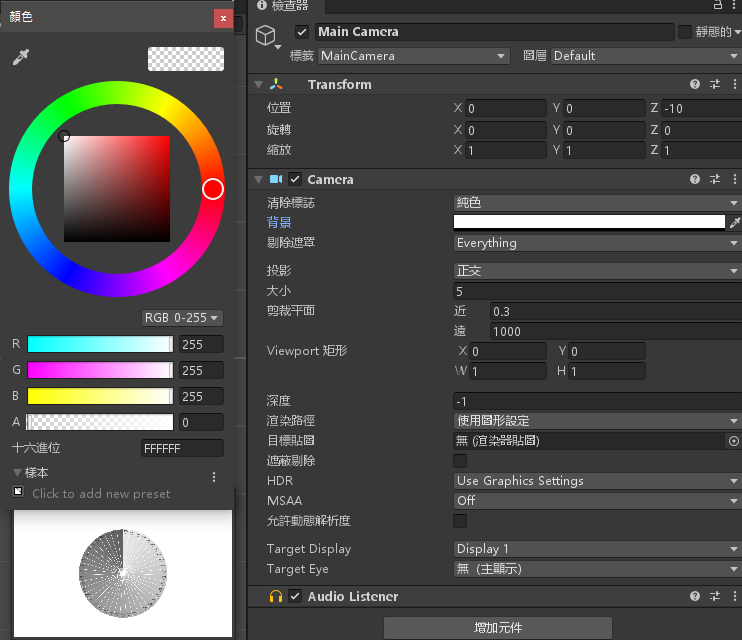Toggle the 允許動態解析度 checkbox
Image resolution: width=742 pixels, height=640 pixels.
(460, 521)
